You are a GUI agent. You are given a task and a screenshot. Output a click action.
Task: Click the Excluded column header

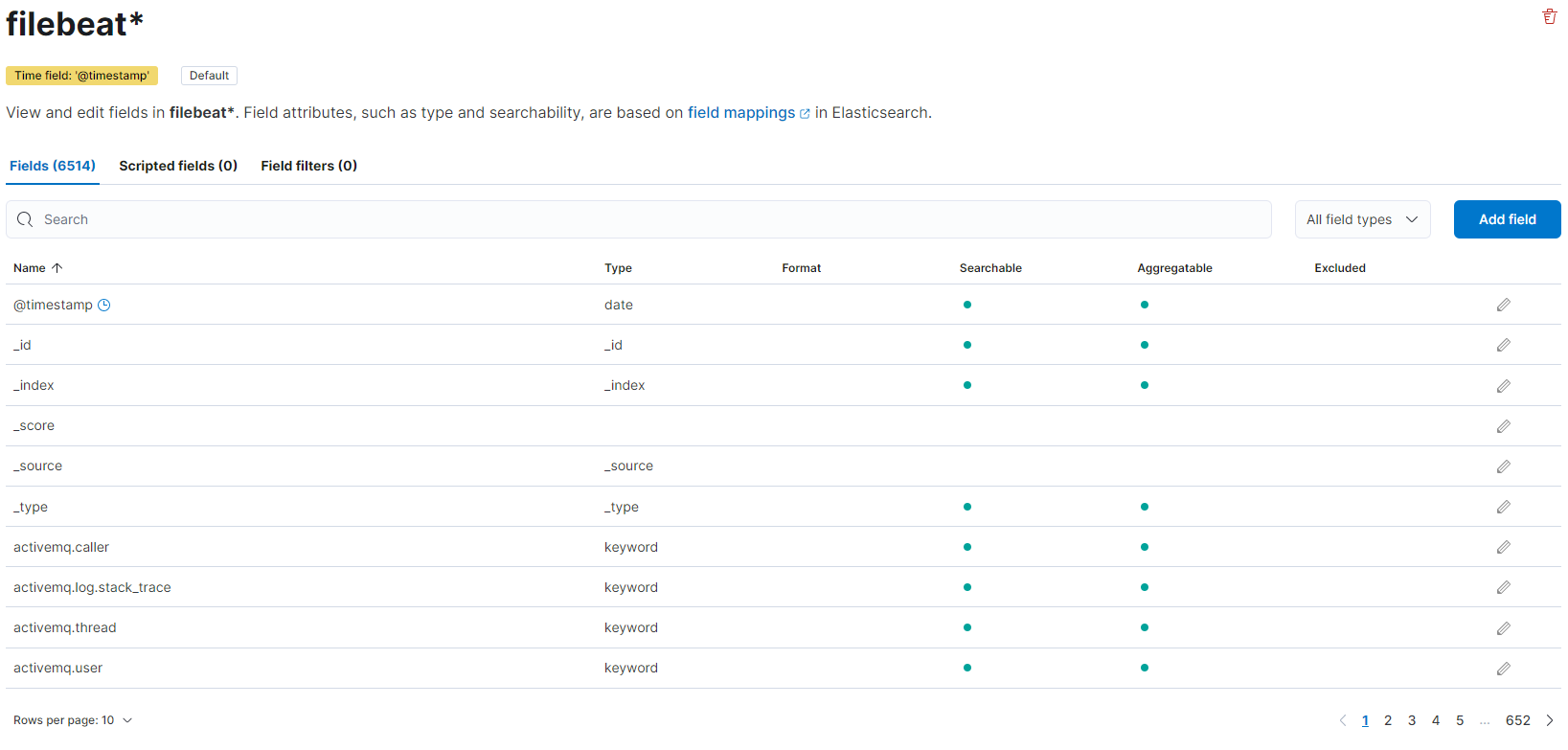[x=1340, y=268]
